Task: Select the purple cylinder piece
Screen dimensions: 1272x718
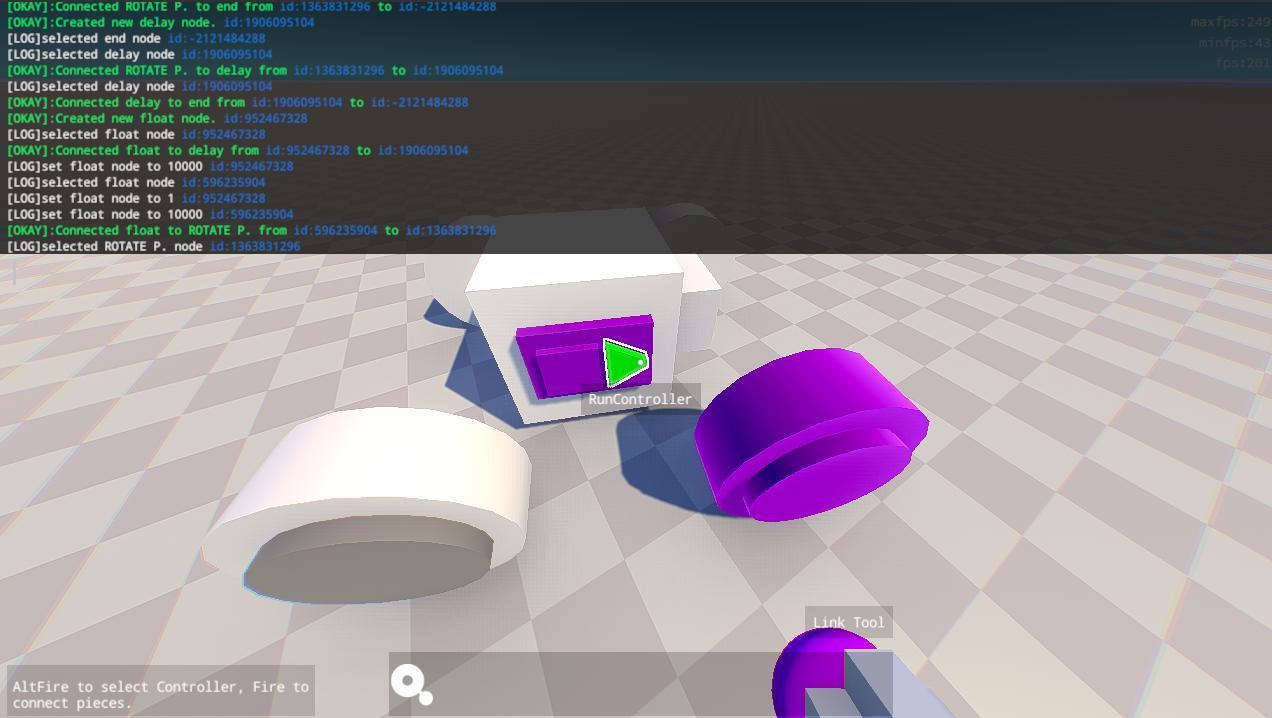Action: point(810,433)
